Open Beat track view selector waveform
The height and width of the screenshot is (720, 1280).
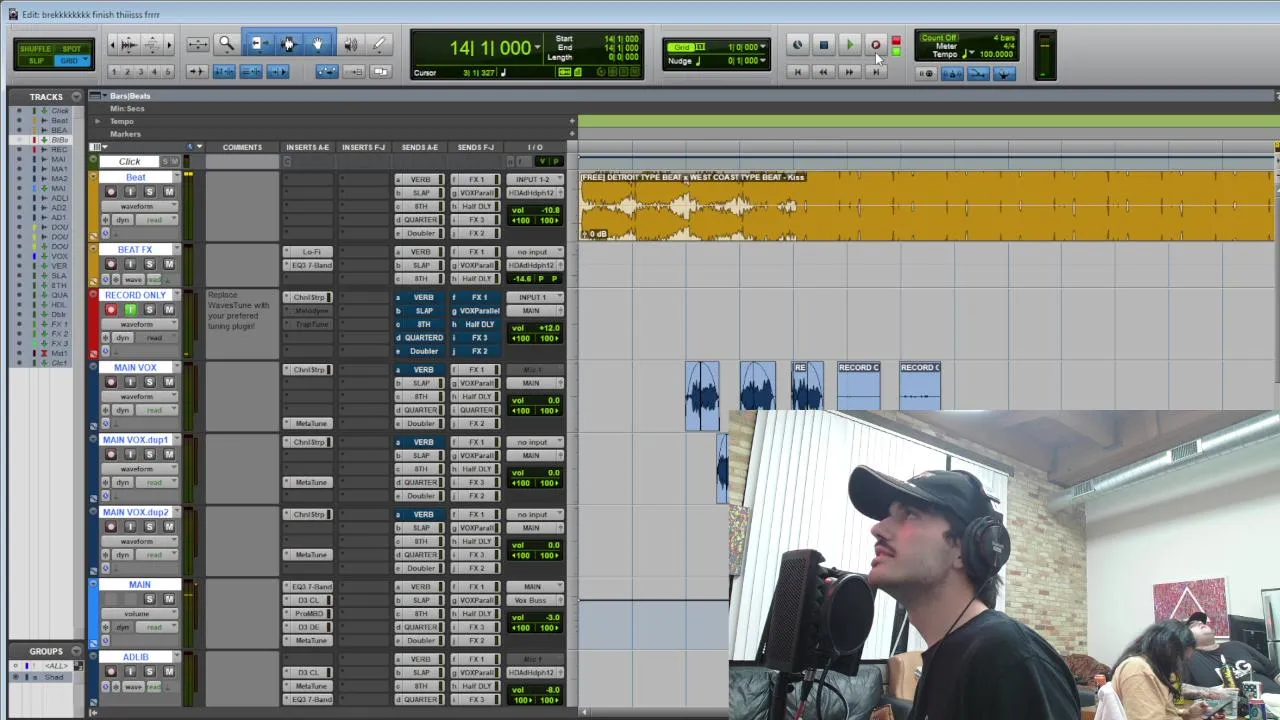pyautogui.click(x=141, y=206)
